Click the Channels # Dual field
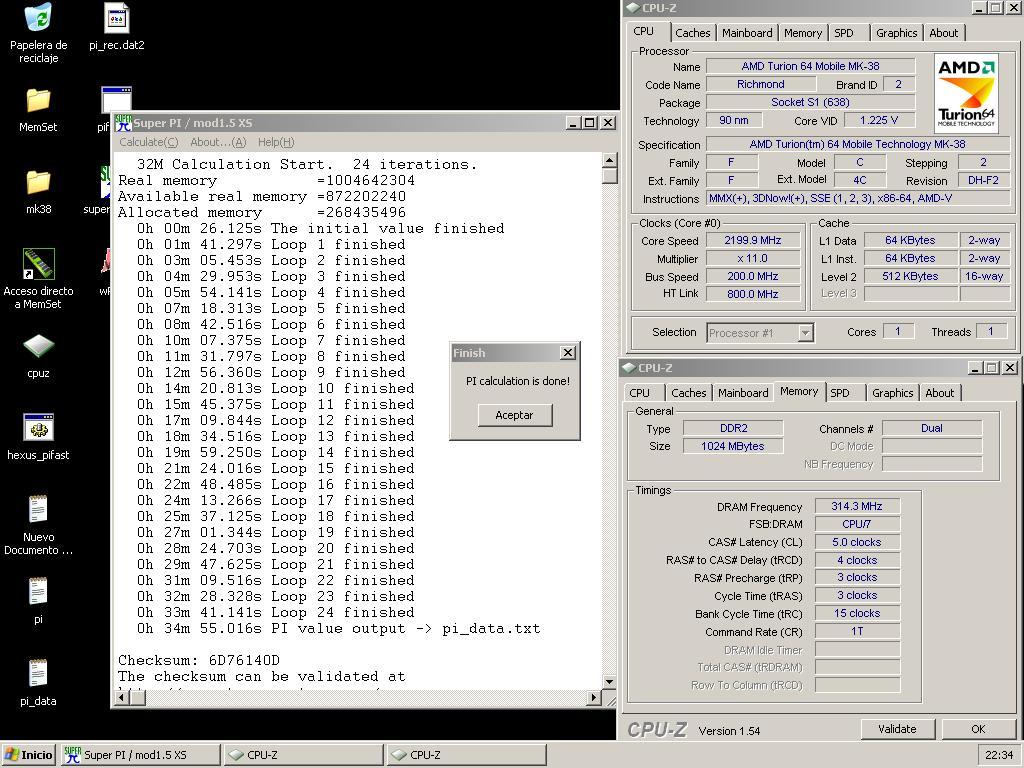 click(932, 428)
